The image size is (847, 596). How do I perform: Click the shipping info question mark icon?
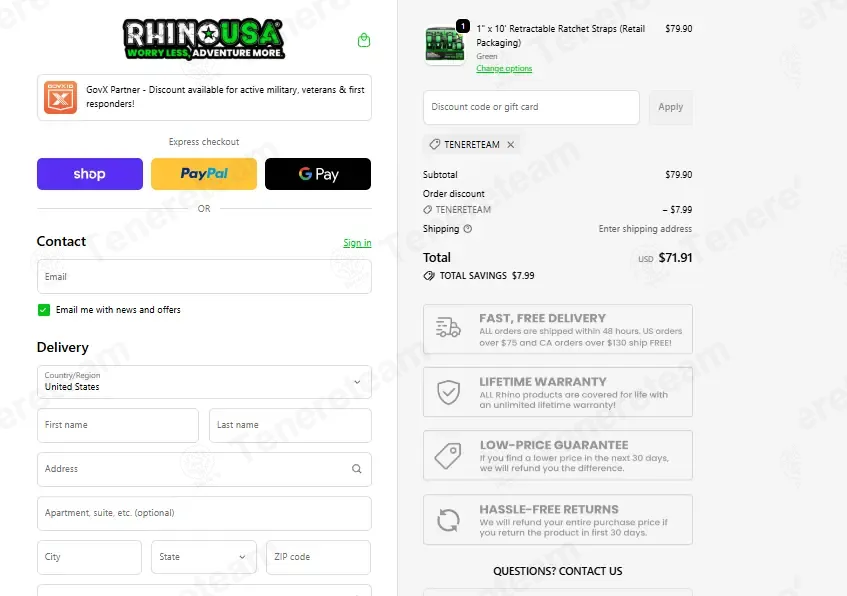point(468,229)
